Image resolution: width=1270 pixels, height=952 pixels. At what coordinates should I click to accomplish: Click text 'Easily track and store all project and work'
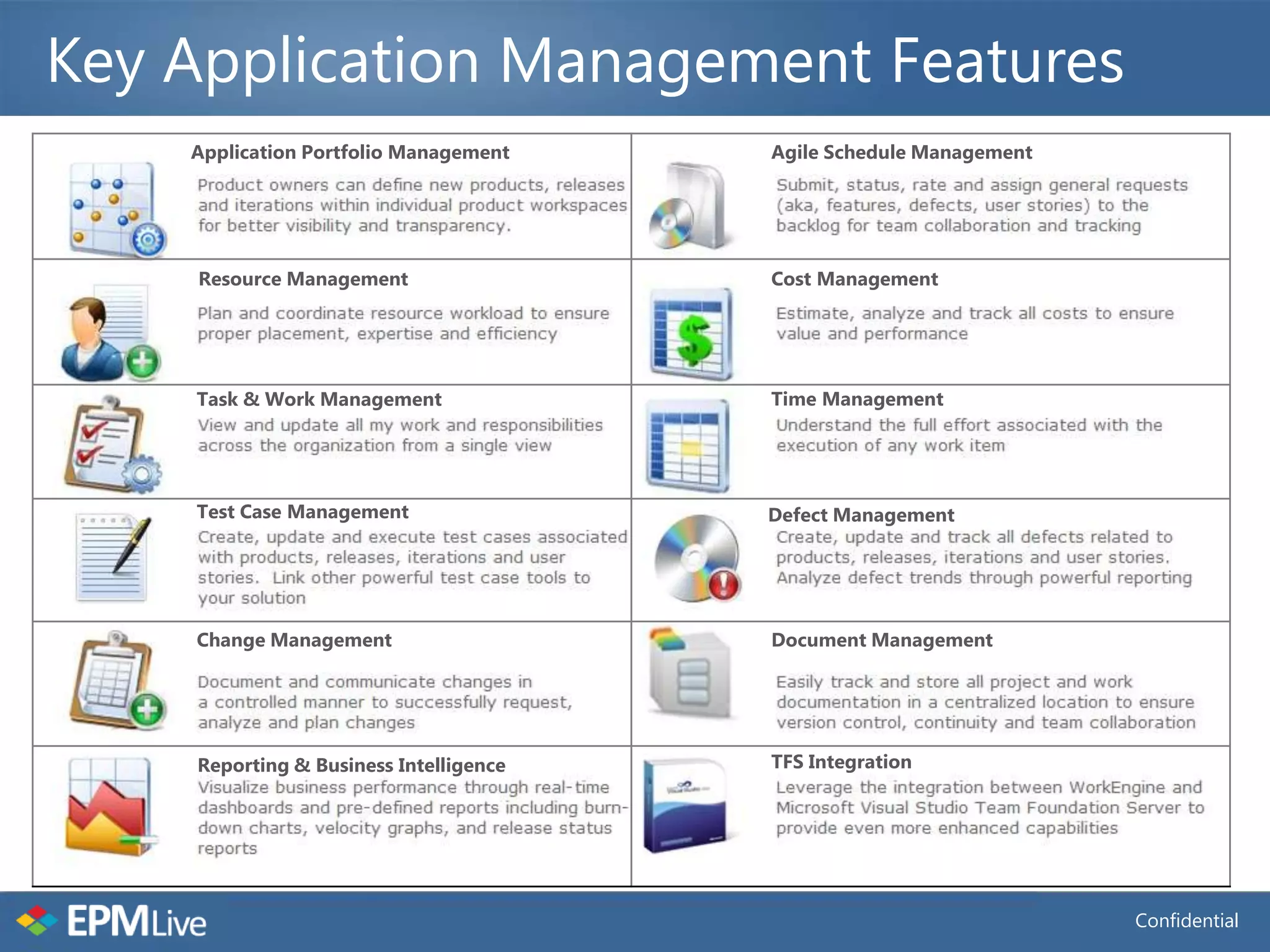point(954,682)
